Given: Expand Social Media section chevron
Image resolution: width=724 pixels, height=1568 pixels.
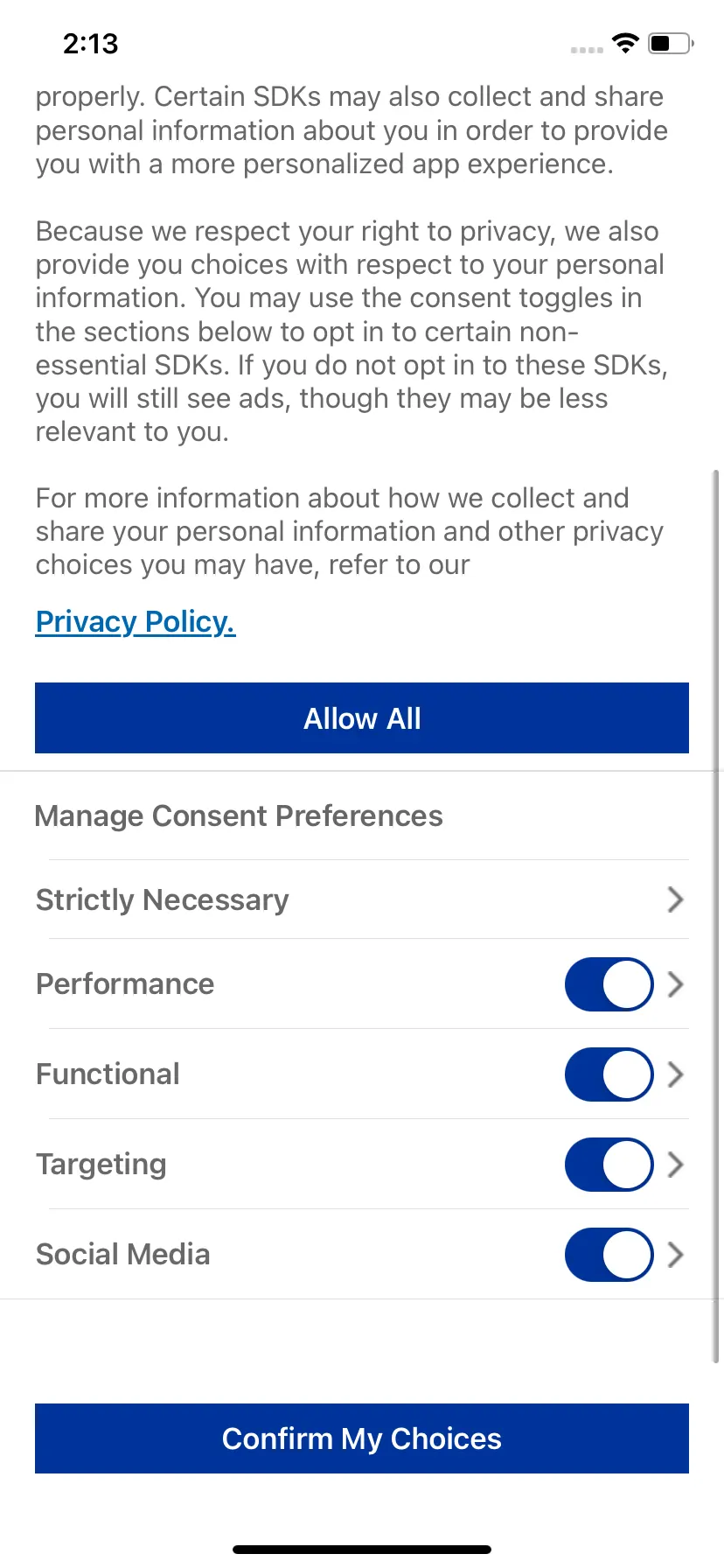Looking at the screenshot, I should (675, 1255).
